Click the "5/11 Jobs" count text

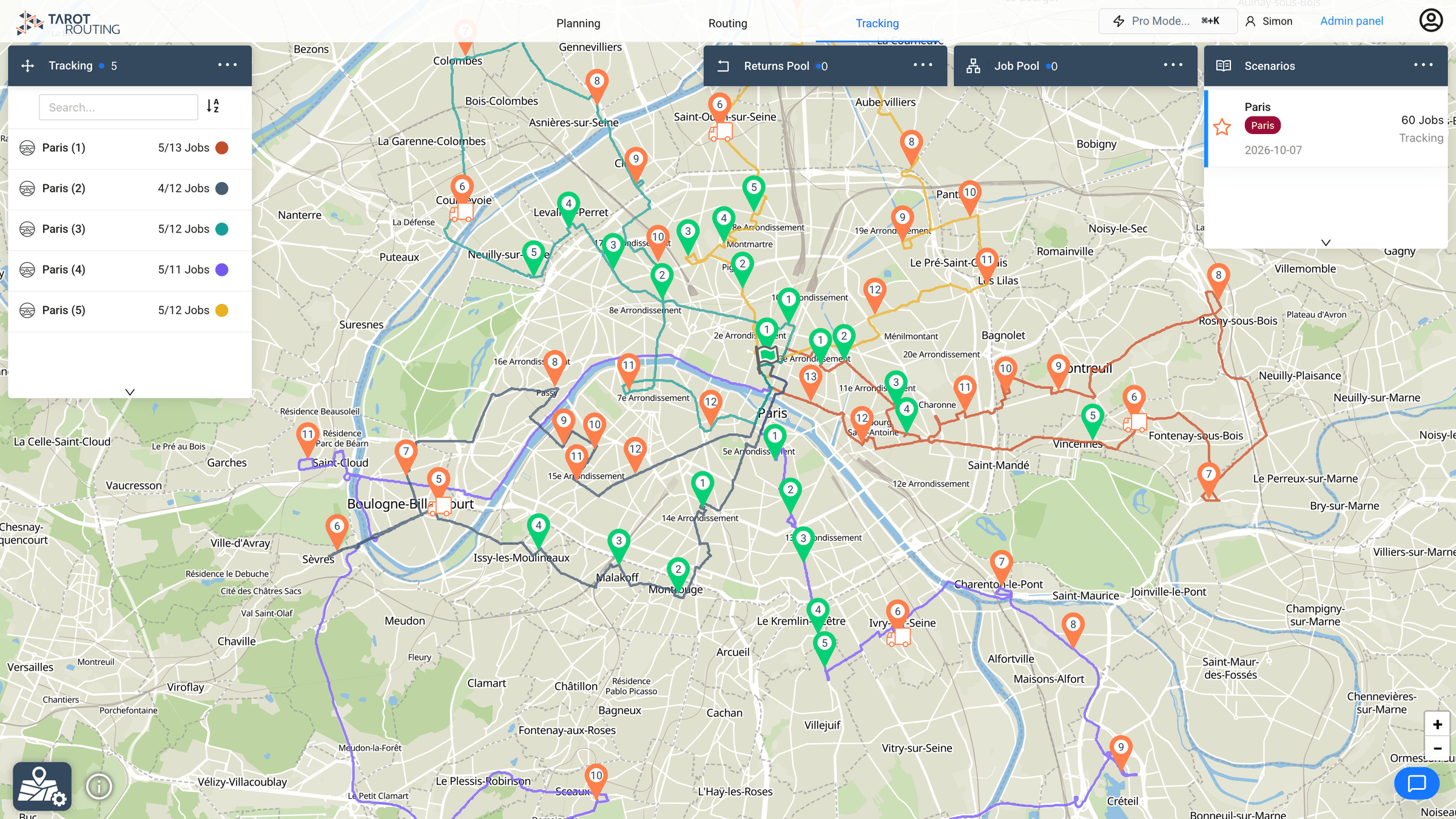[x=183, y=270]
